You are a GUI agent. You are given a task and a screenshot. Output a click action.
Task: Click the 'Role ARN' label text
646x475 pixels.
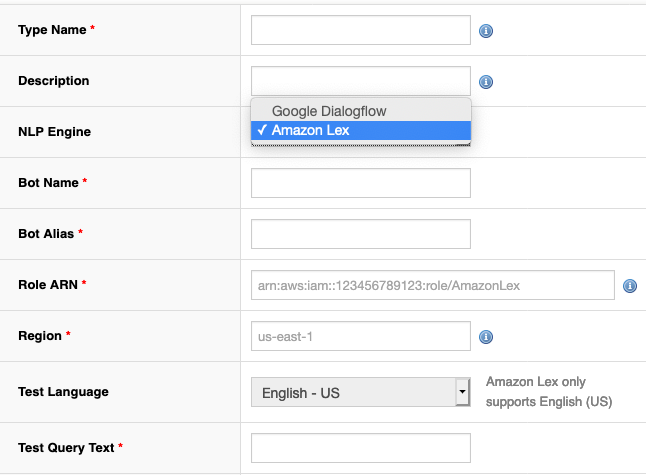(x=48, y=285)
